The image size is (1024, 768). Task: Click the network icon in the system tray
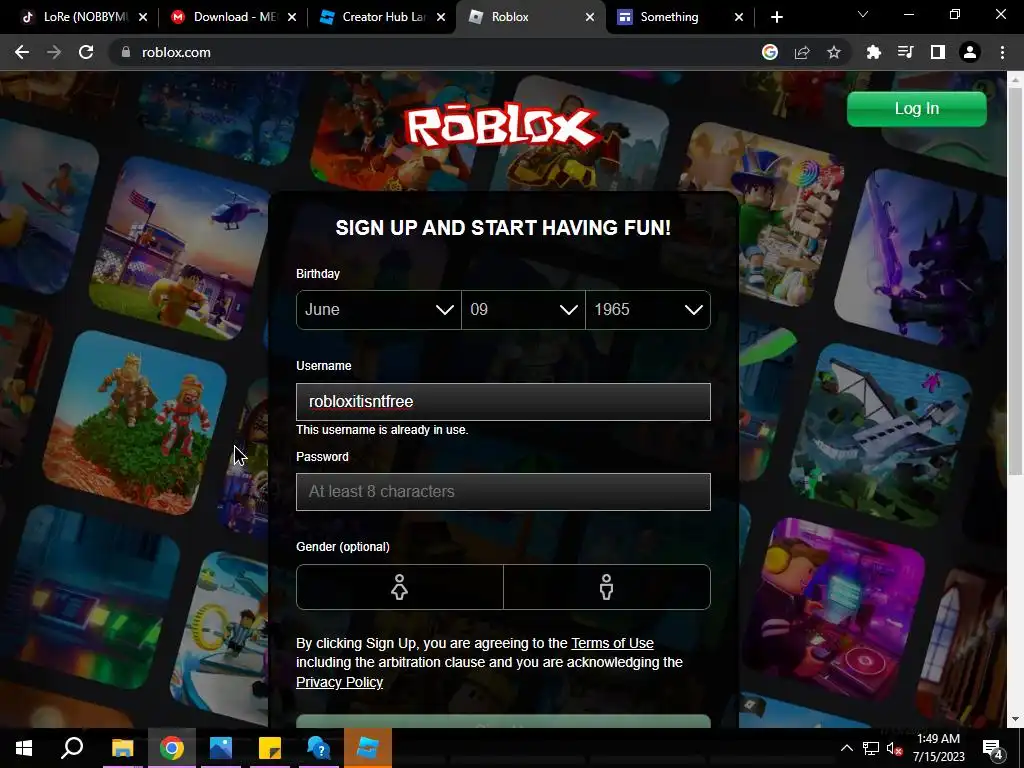pos(871,748)
